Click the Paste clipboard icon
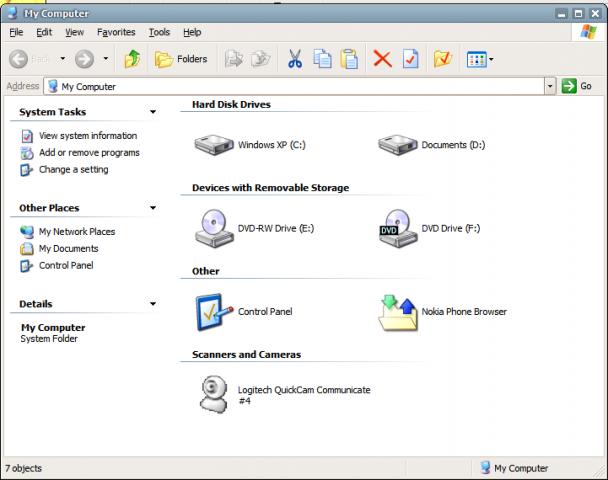Screen dimensions: 608x480 click(349, 59)
